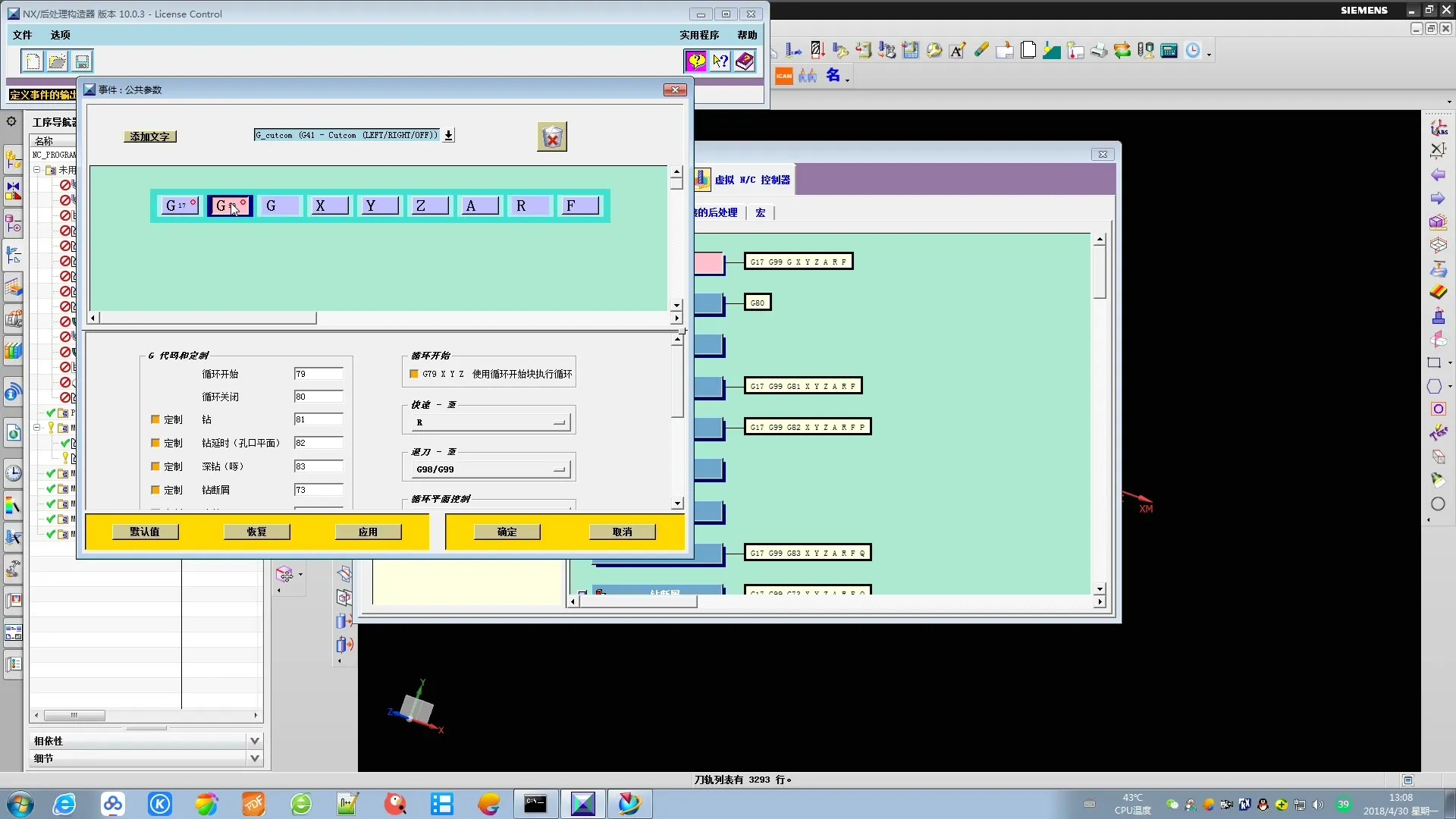Viewport: 1456px width, 819px height.
Task: Toggle G79 X Y Z cycle start checkbox
Action: [414, 374]
